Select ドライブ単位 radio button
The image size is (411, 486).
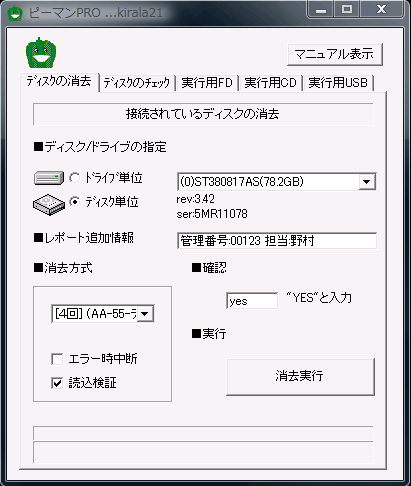(74, 178)
